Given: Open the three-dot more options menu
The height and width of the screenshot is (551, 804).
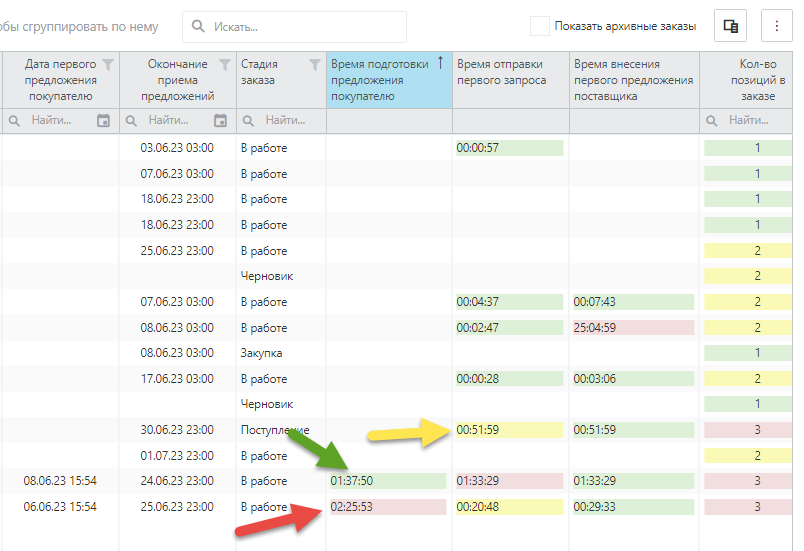Looking at the screenshot, I should [777, 27].
